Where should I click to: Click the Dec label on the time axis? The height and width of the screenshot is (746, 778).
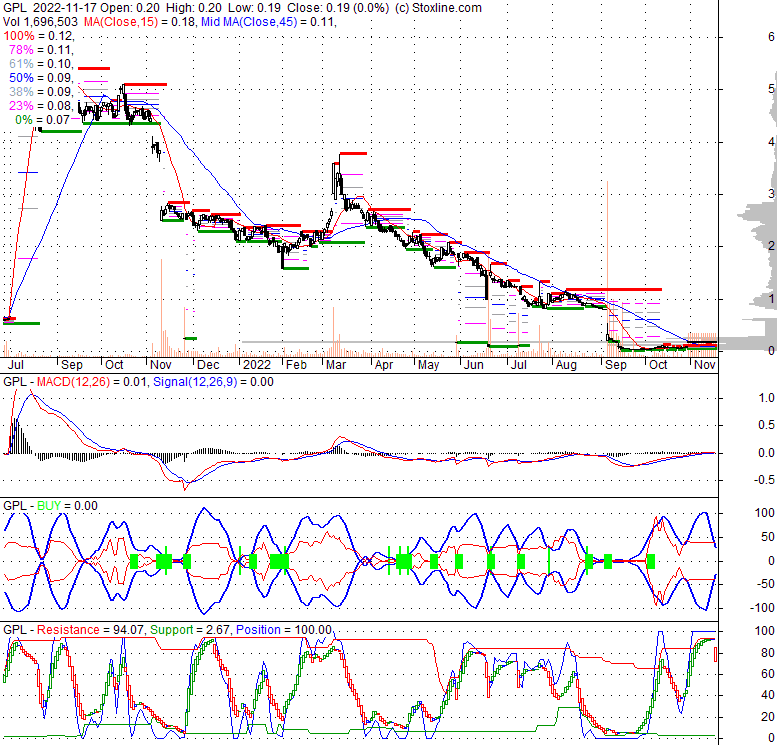point(208,365)
